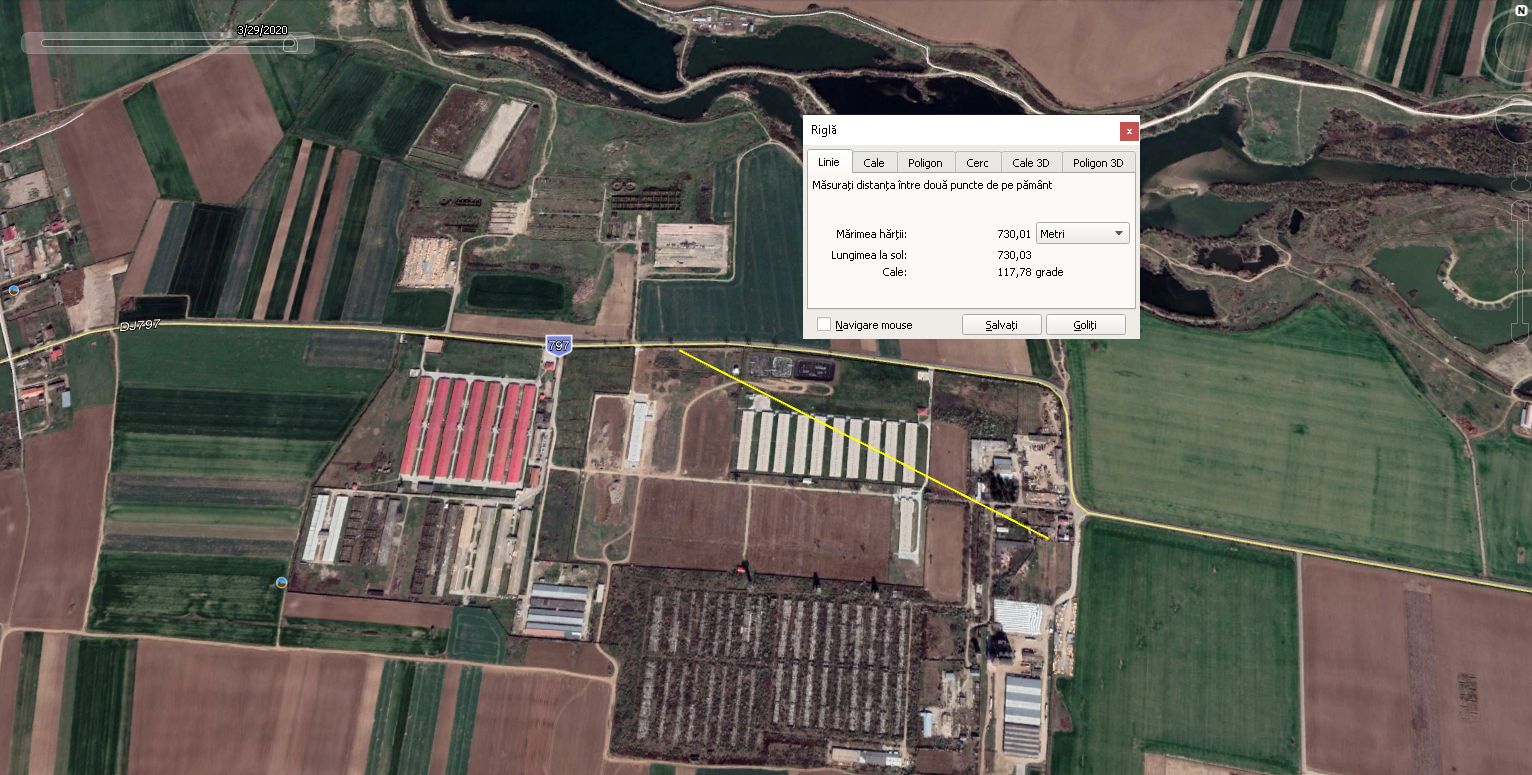Click the compass North indicator

(x=1521, y=11)
